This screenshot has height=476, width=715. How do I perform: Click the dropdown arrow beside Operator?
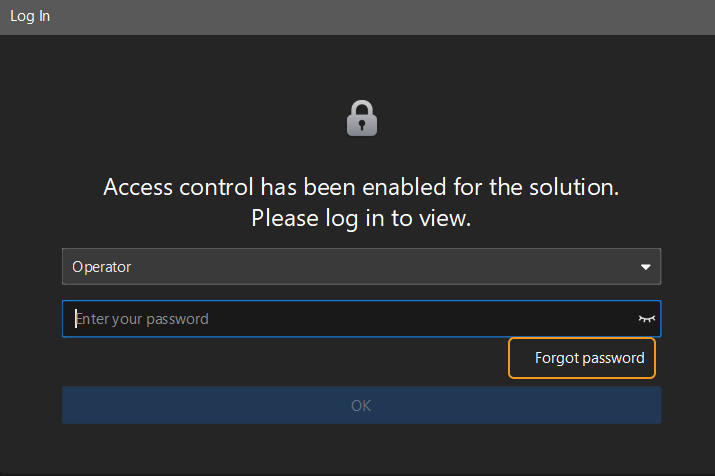coord(646,267)
